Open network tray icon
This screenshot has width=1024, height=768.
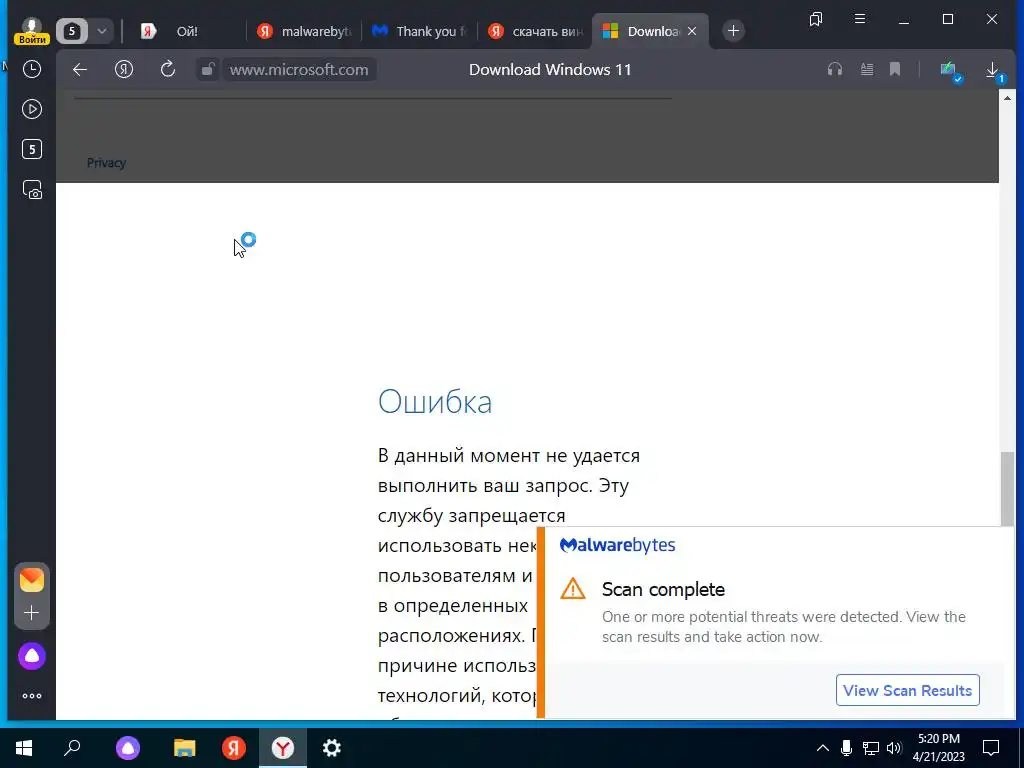pyautogui.click(x=871, y=748)
